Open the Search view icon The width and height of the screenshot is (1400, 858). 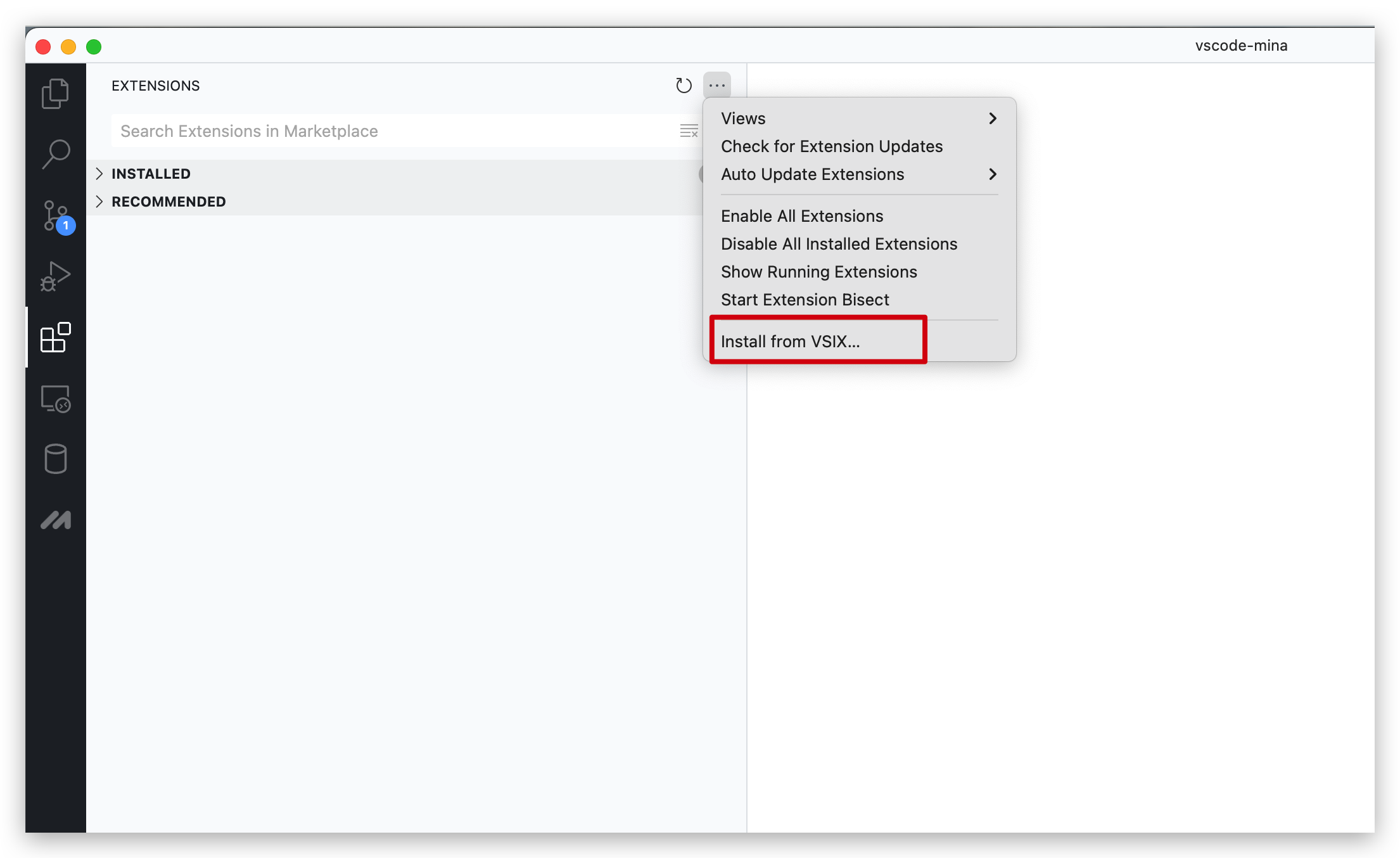[55, 154]
